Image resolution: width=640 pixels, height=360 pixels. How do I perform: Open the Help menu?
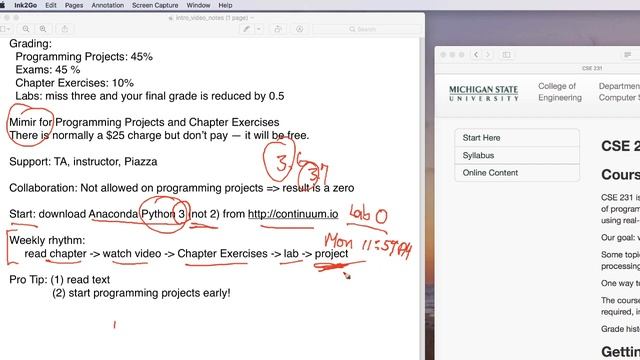click(225, 5)
